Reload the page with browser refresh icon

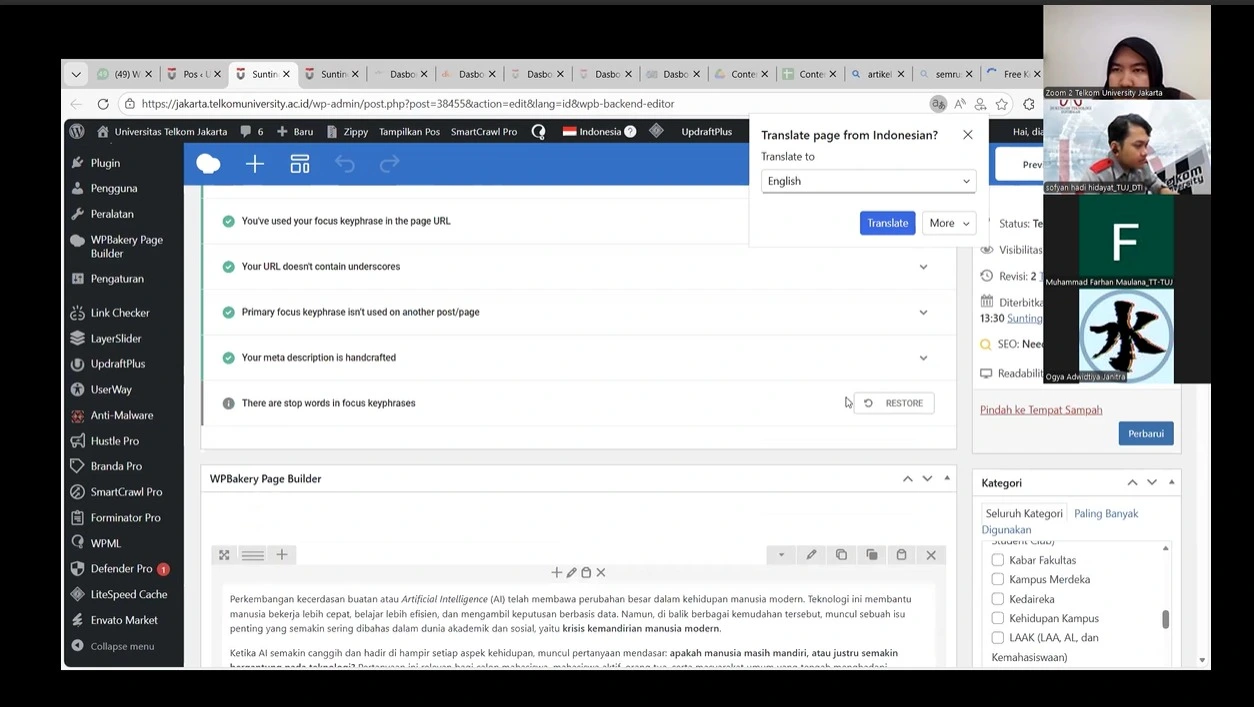pyautogui.click(x=103, y=104)
